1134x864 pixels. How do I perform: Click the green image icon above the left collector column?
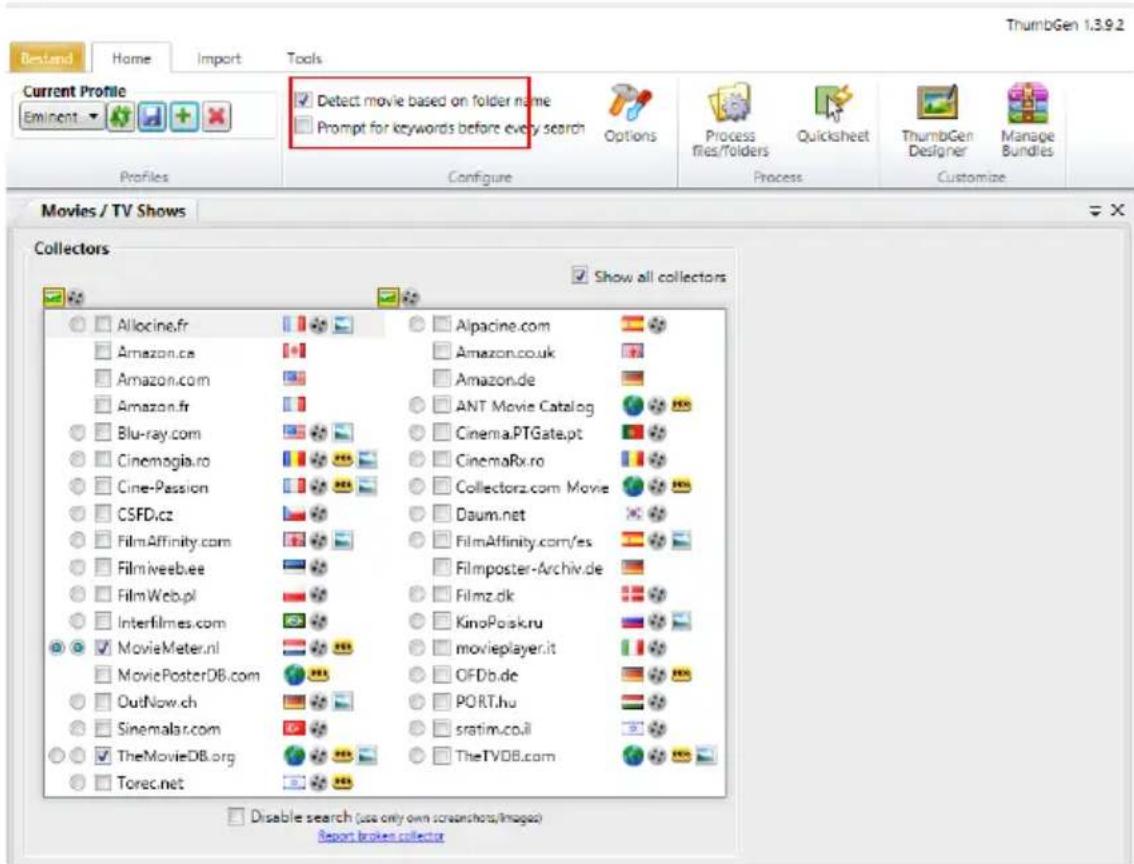pos(53,296)
